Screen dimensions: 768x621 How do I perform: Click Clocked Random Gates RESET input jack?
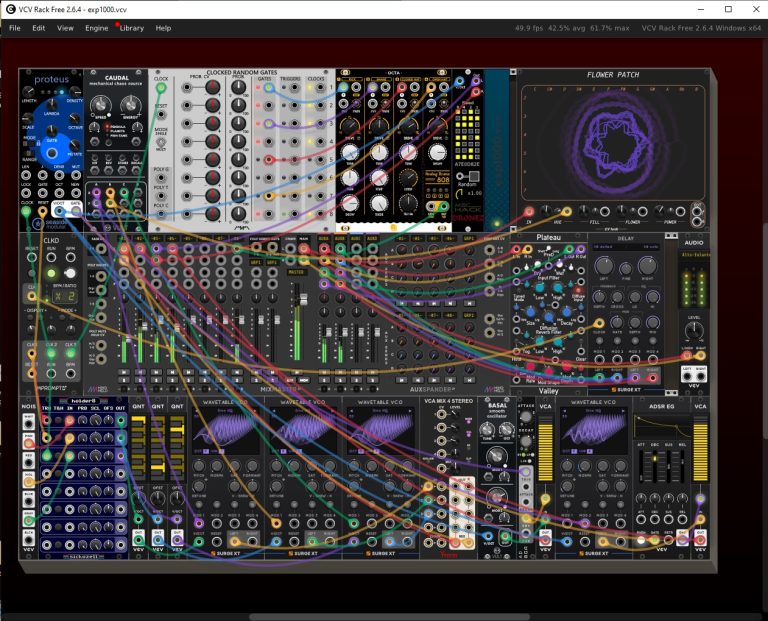point(161,115)
